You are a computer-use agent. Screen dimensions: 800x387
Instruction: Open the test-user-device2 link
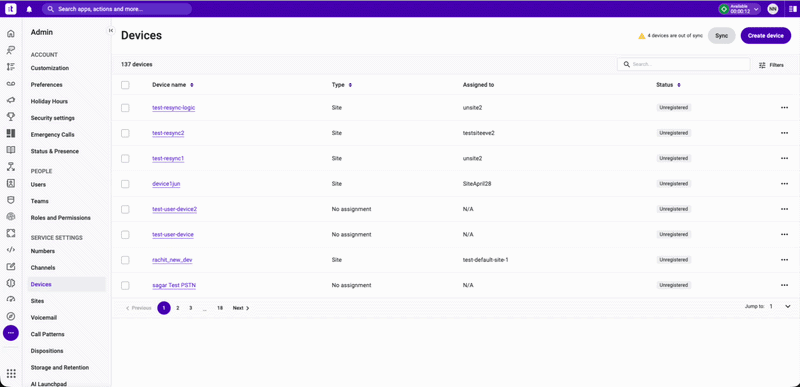174,209
